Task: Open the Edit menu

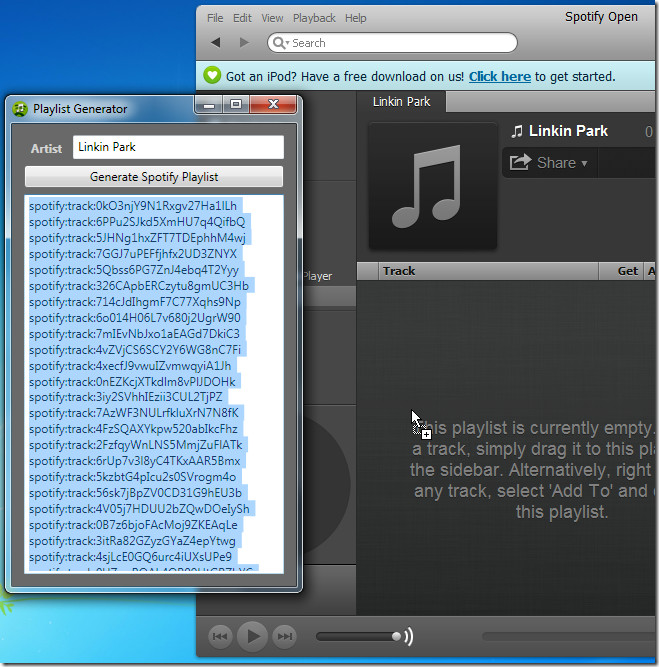Action: click(x=242, y=18)
